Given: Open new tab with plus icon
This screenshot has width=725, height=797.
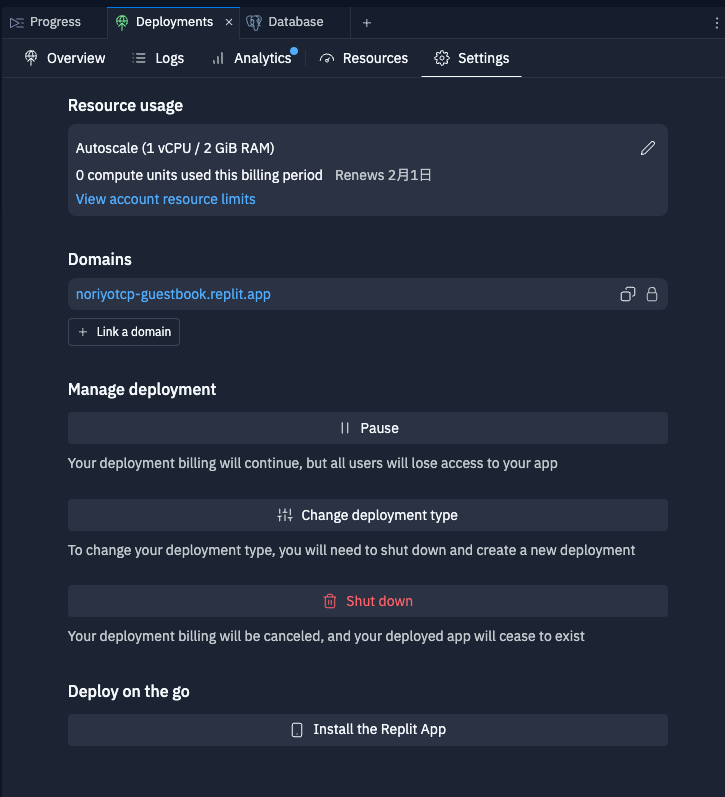Looking at the screenshot, I should (367, 22).
